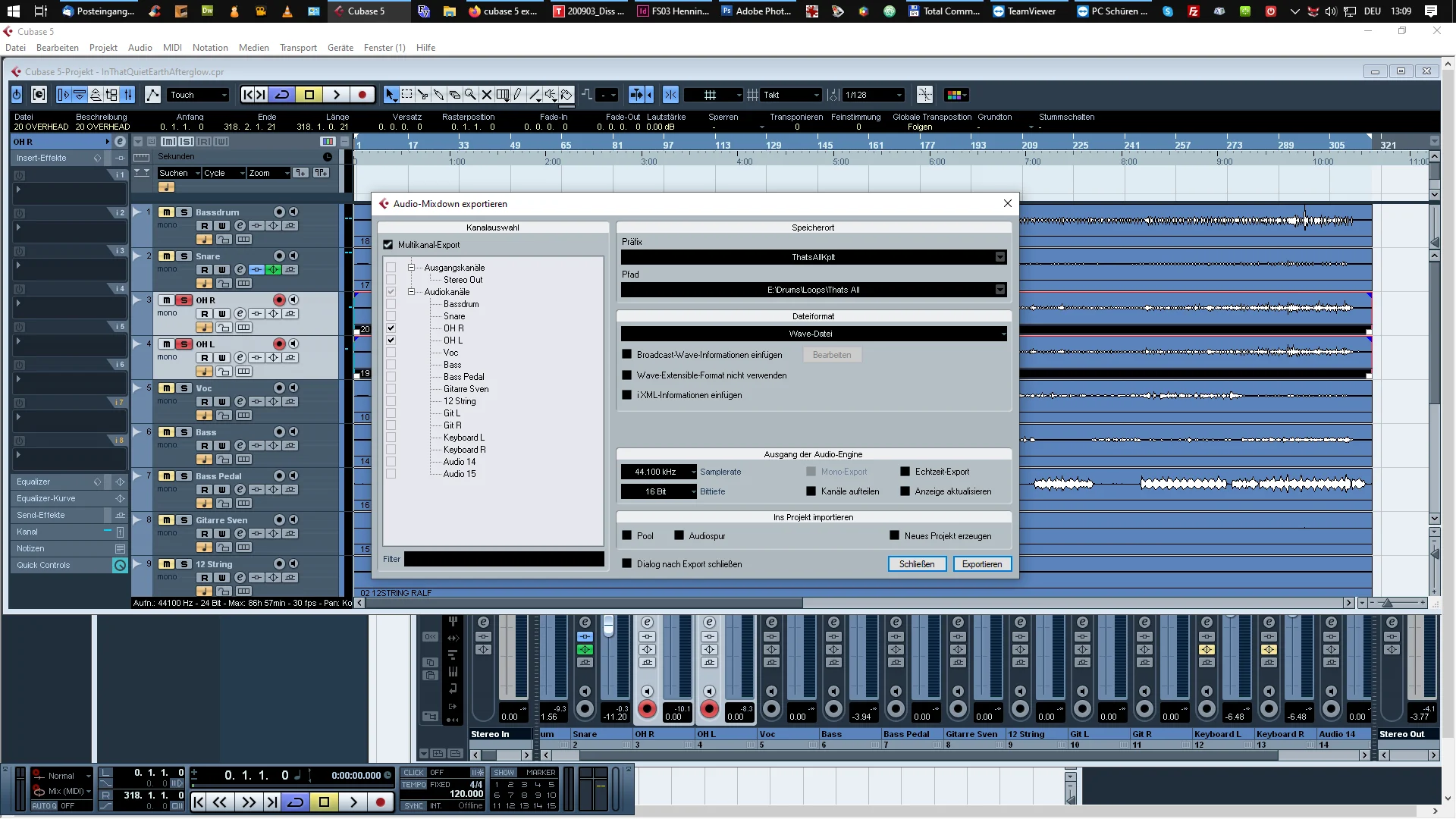Select the Zoom magnifier tool
Image resolution: width=1456 pixels, height=819 pixels.
pos(471,95)
